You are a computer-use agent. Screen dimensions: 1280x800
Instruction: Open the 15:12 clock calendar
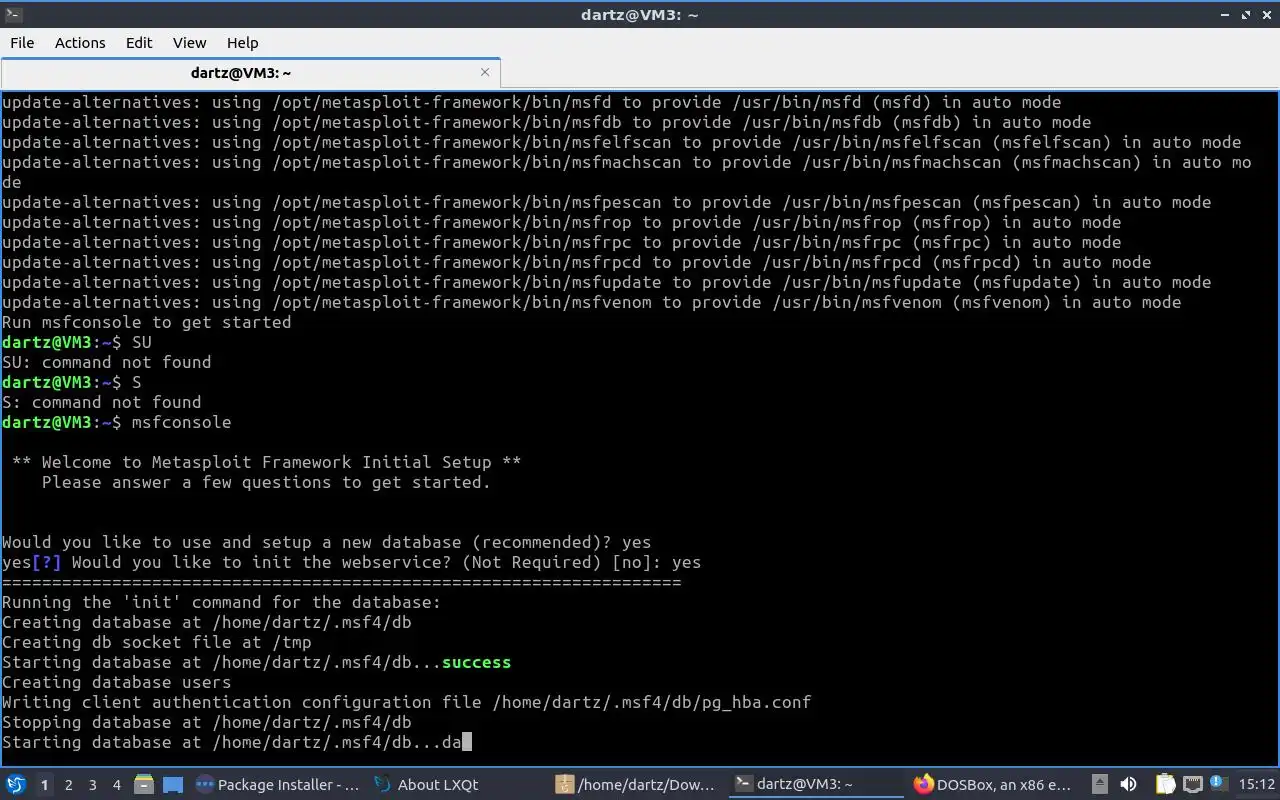pyautogui.click(x=1256, y=785)
